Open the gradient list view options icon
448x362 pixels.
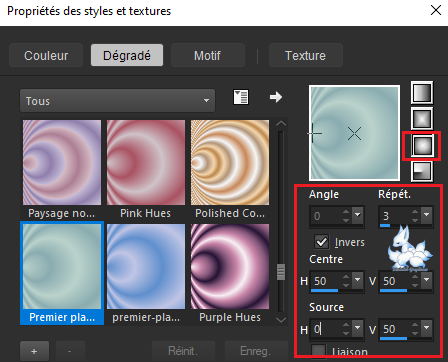[241, 97]
